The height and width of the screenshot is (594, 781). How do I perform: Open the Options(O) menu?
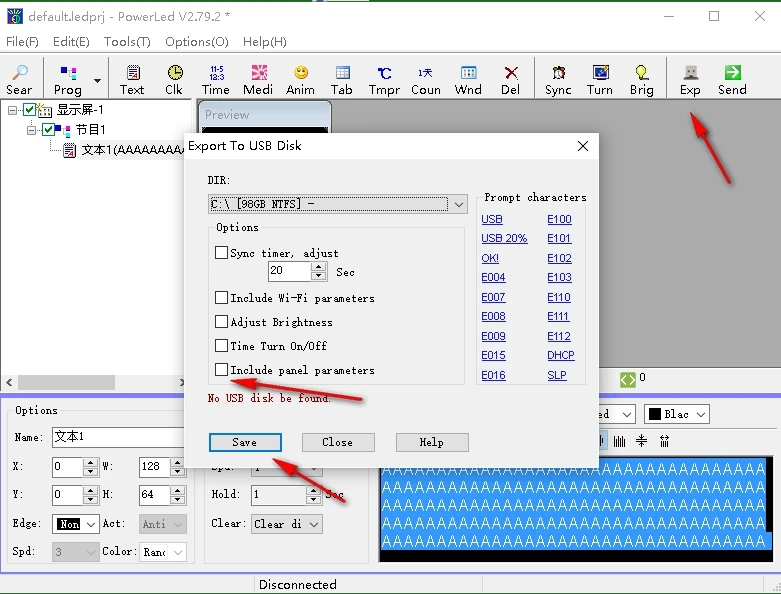pos(197,42)
